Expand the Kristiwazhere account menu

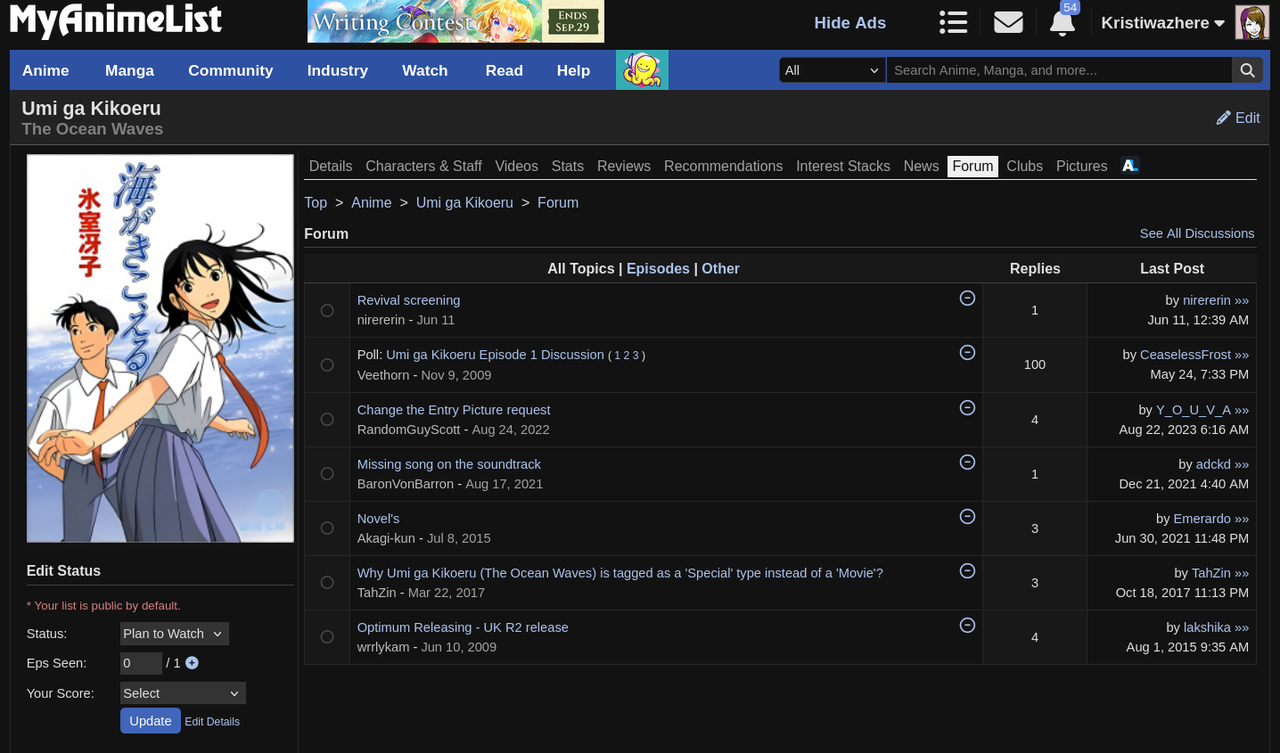(x=1162, y=22)
